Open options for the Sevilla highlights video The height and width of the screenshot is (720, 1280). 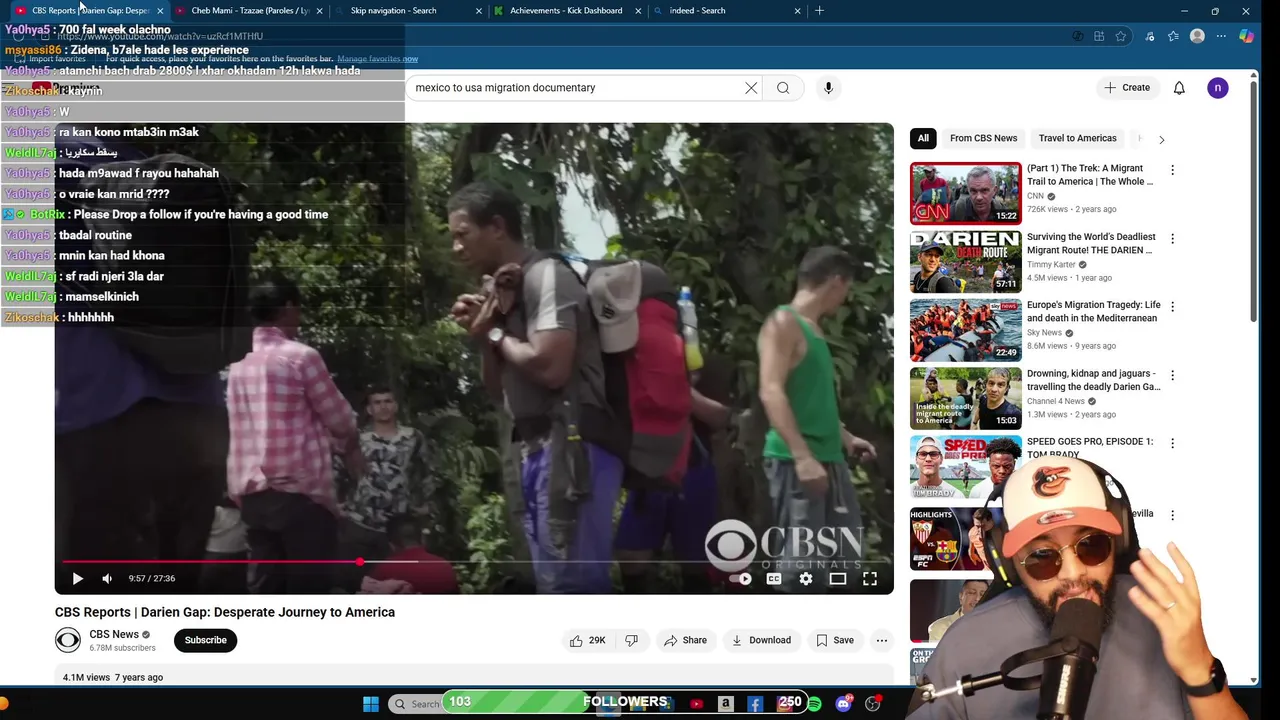tap(1172, 515)
